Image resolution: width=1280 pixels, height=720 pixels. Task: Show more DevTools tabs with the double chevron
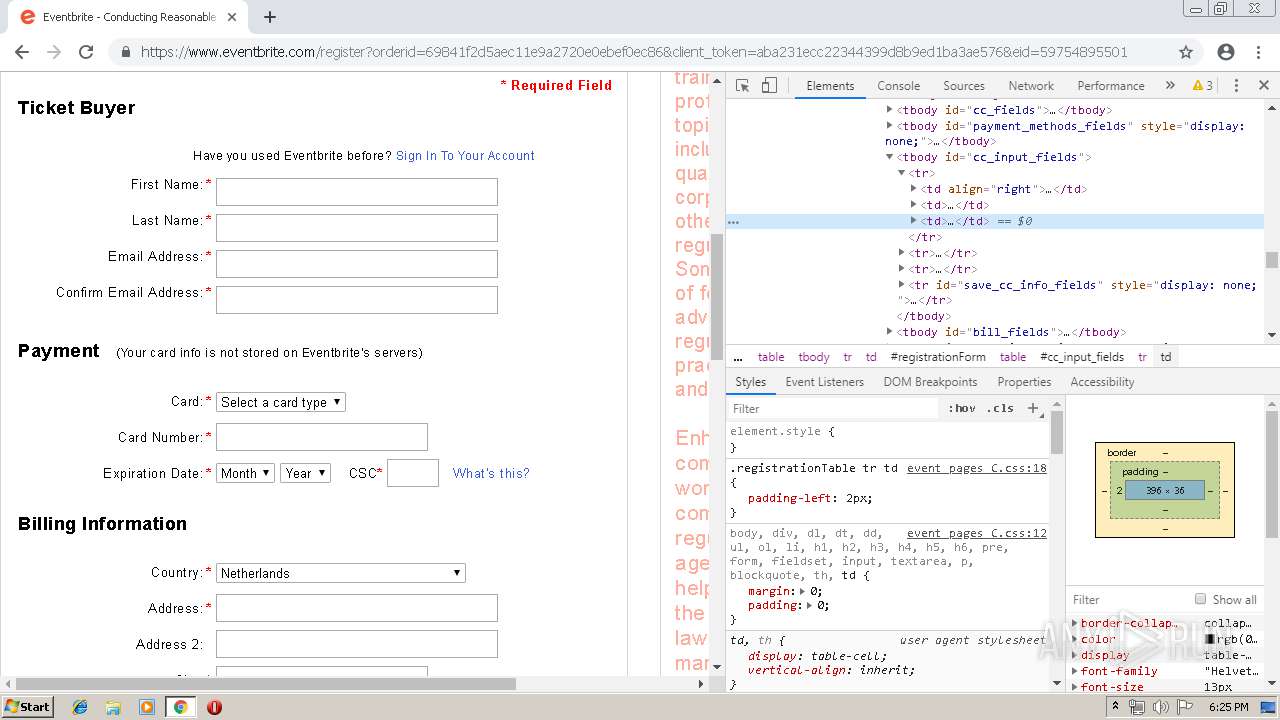(1170, 86)
